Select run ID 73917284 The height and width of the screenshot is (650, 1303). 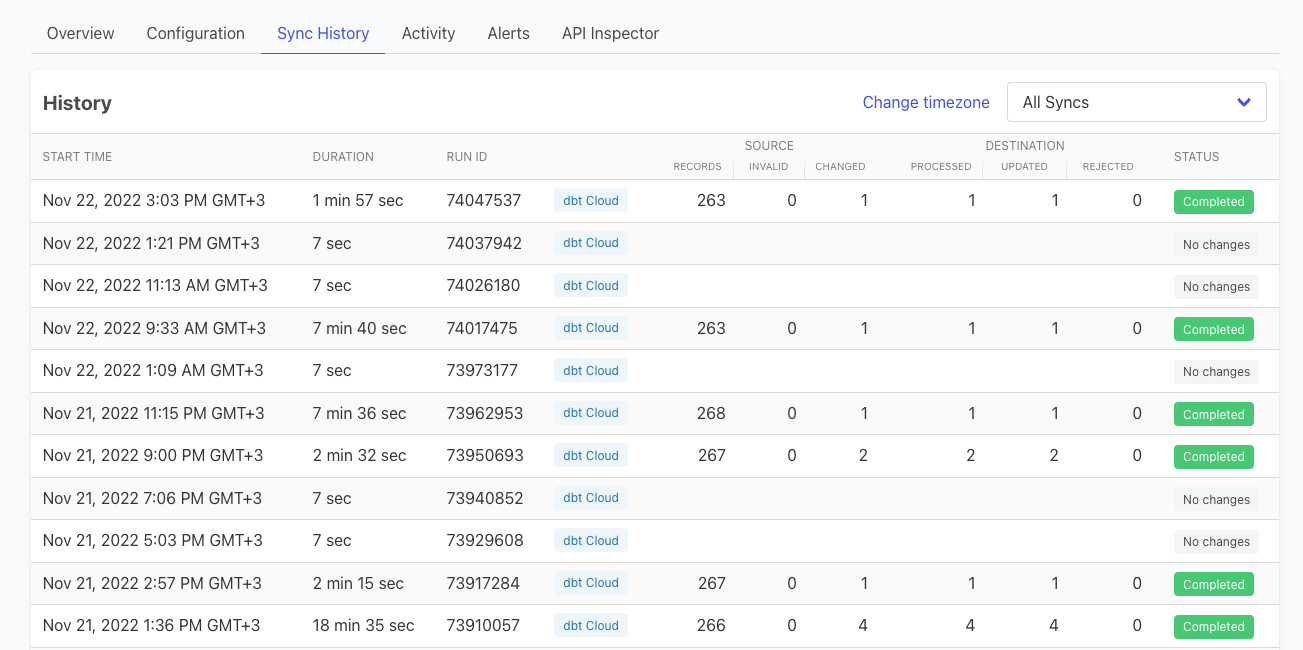pyautogui.click(x=483, y=583)
